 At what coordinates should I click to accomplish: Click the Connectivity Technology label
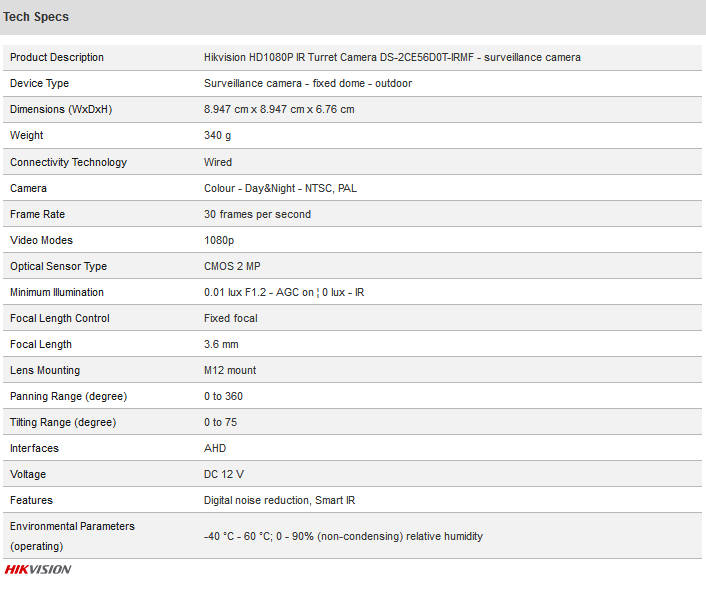click(68, 162)
